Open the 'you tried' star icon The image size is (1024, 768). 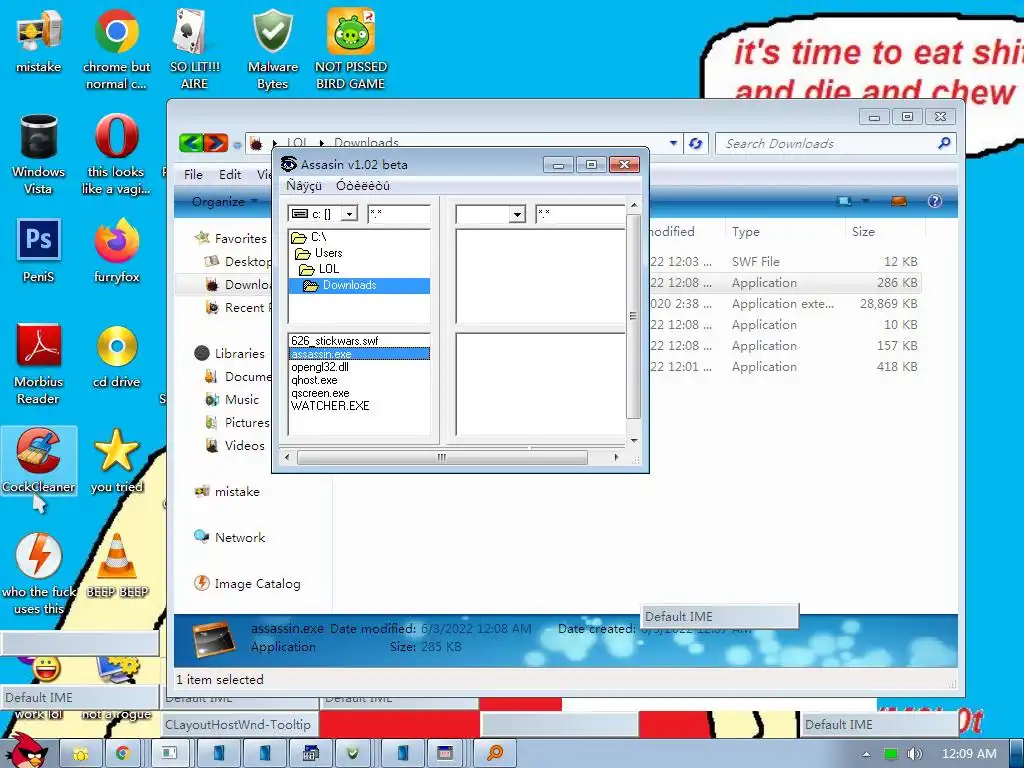116,461
